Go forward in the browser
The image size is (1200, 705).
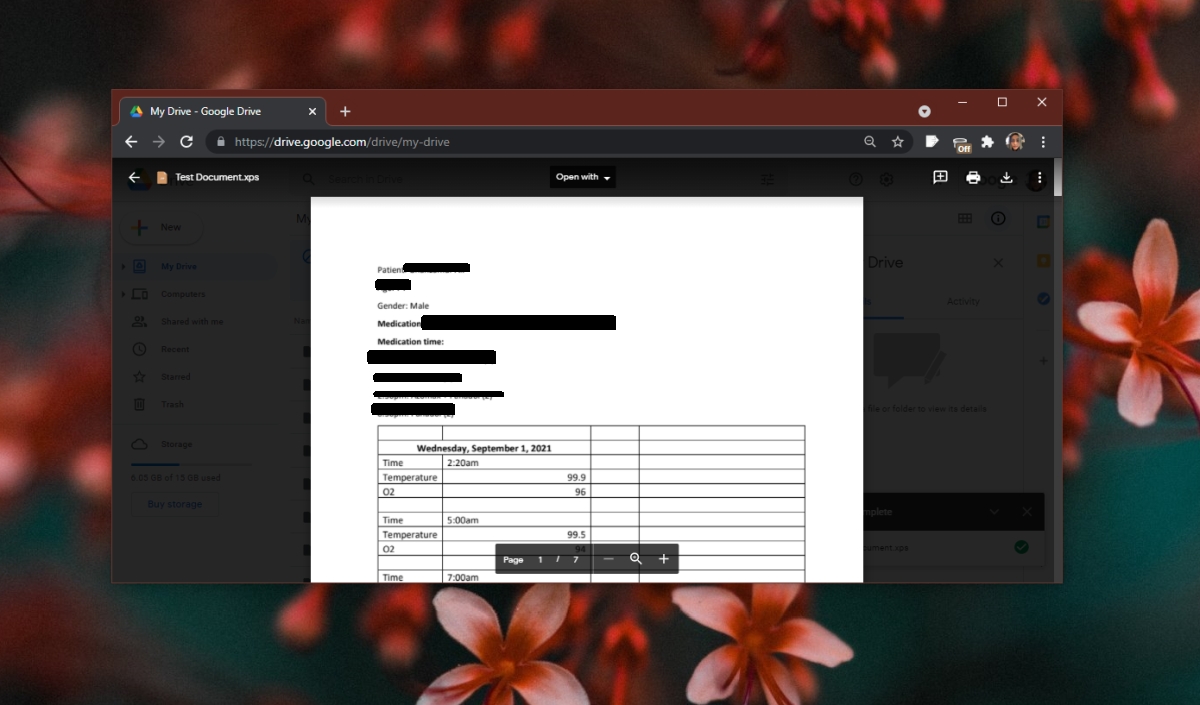(158, 142)
